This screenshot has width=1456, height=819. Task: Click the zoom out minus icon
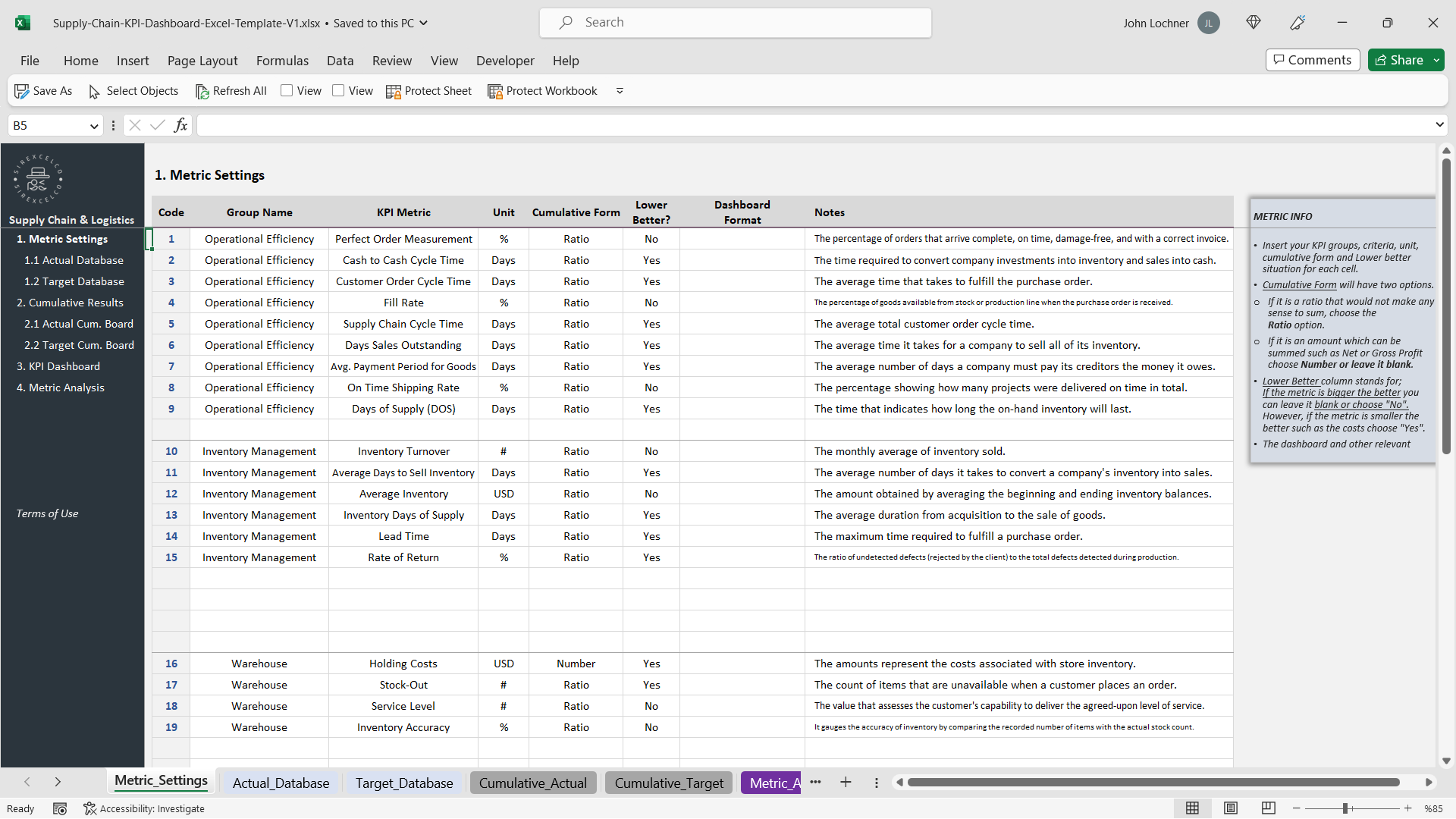pos(1297,808)
